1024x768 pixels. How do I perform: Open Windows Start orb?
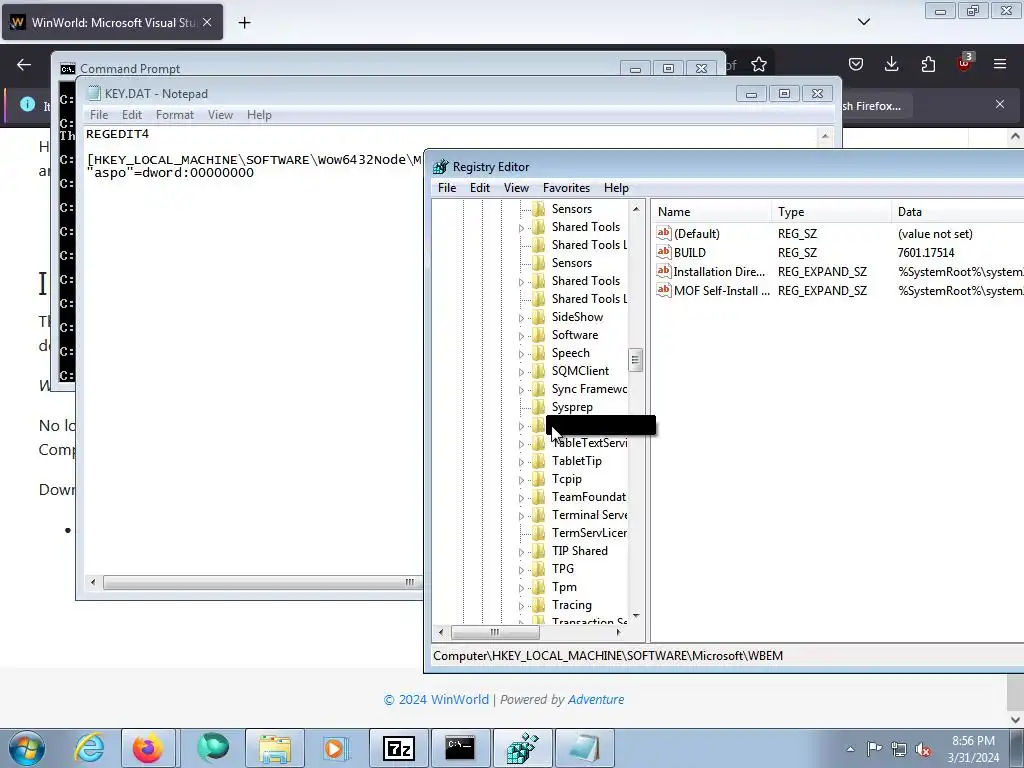27,748
